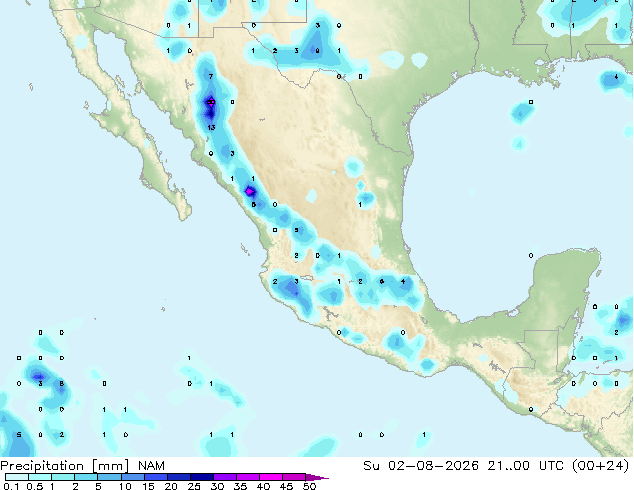Click the '13' precipitation value on map
The width and height of the screenshot is (634, 490).
pos(211,128)
